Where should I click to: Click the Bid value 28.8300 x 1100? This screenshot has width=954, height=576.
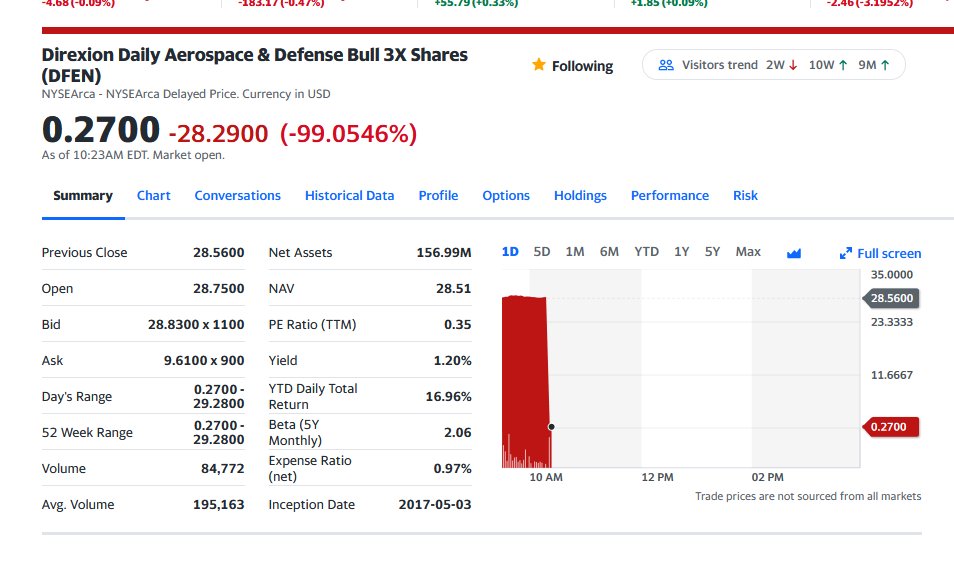tap(196, 324)
